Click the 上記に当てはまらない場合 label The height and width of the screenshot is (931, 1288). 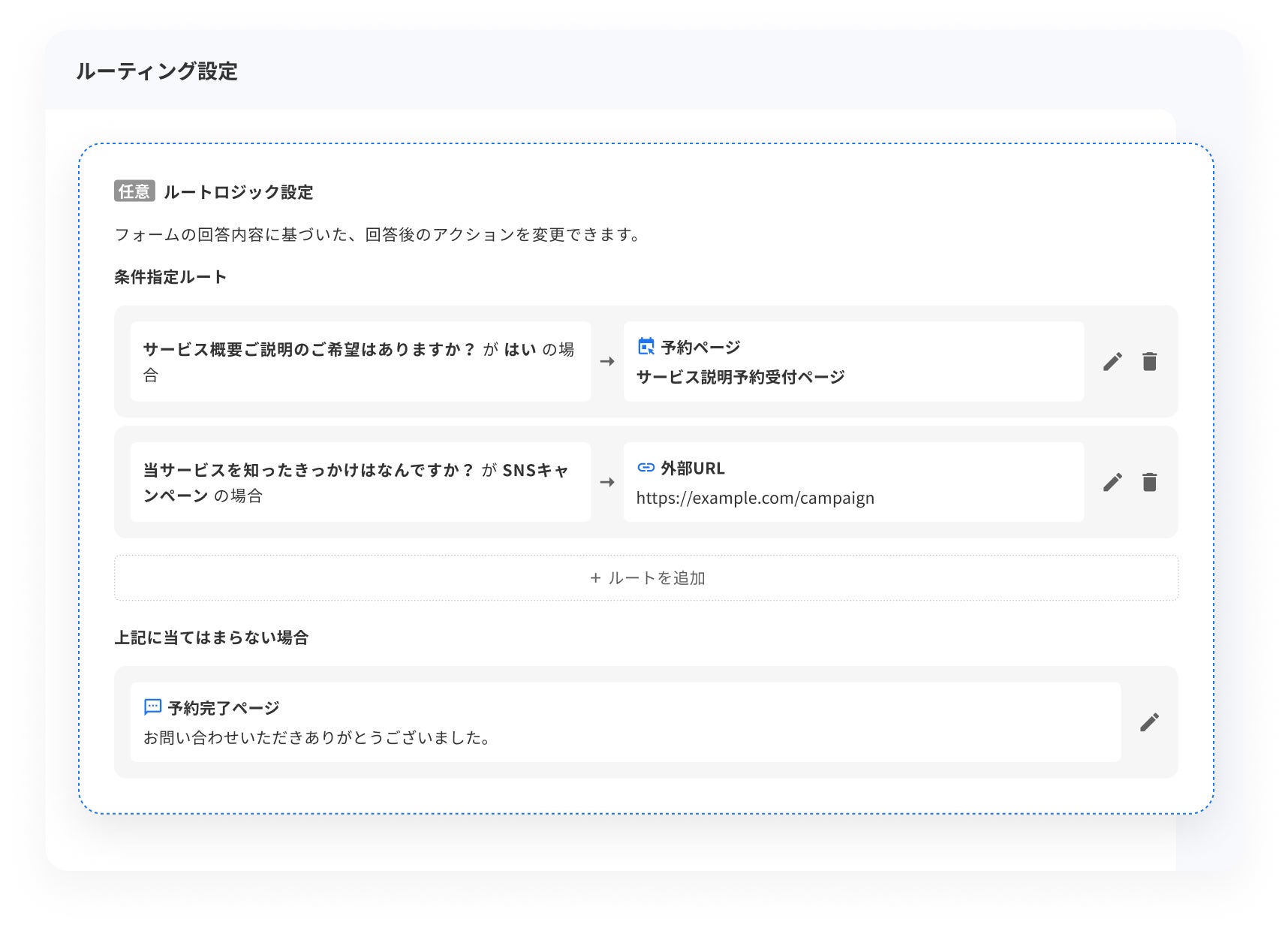click(x=213, y=637)
